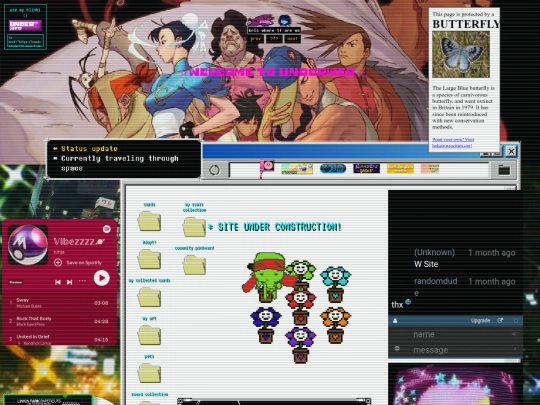This screenshot has height=405, width=540.
Task: Click the refresh icon in window toolbar
Action: 214,170
